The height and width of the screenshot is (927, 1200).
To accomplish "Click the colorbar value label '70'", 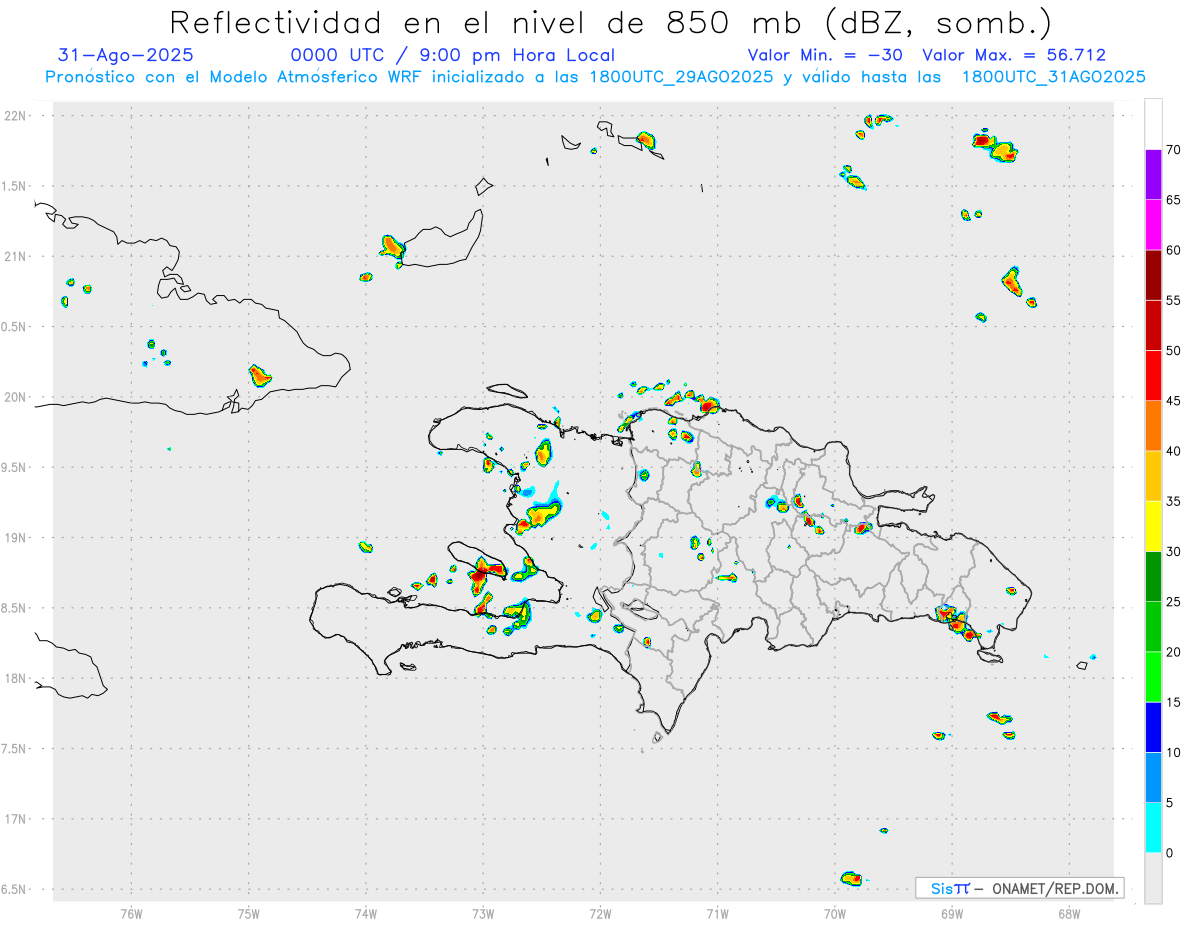I will pyautogui.click(x=1174, y=150).
